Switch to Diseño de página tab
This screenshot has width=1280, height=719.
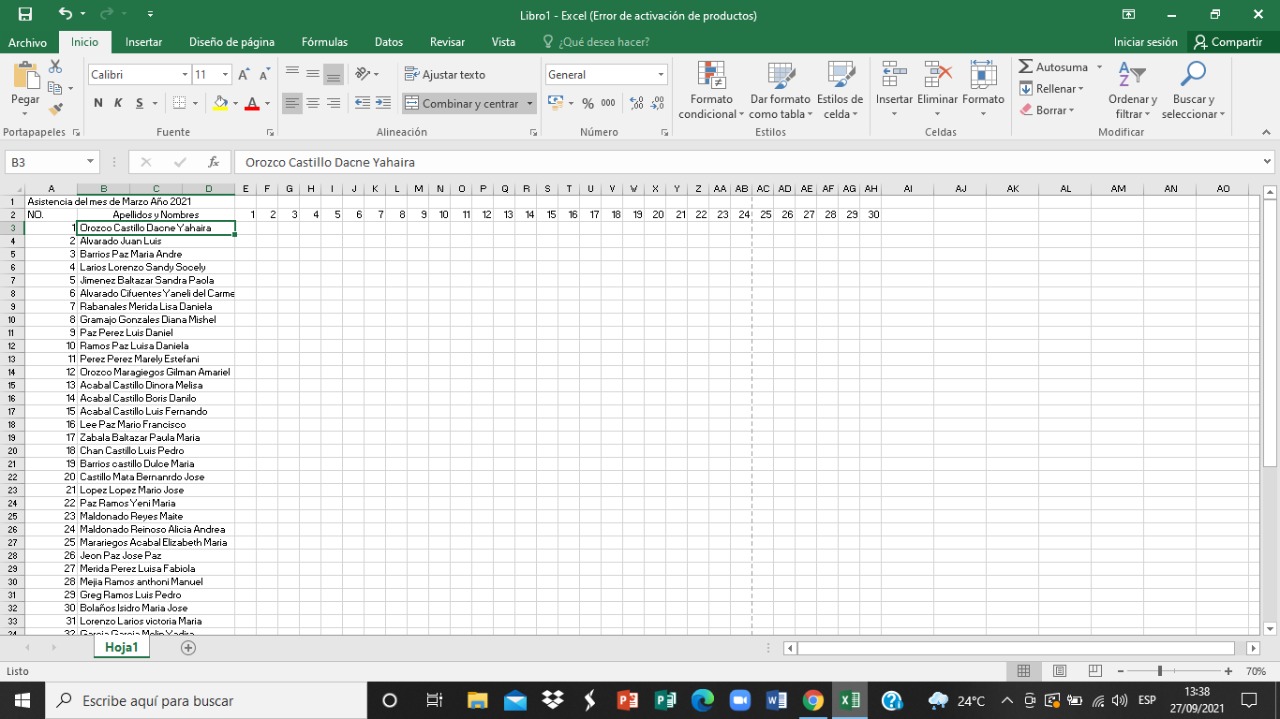pyautogui.click(x=232, y=42)
